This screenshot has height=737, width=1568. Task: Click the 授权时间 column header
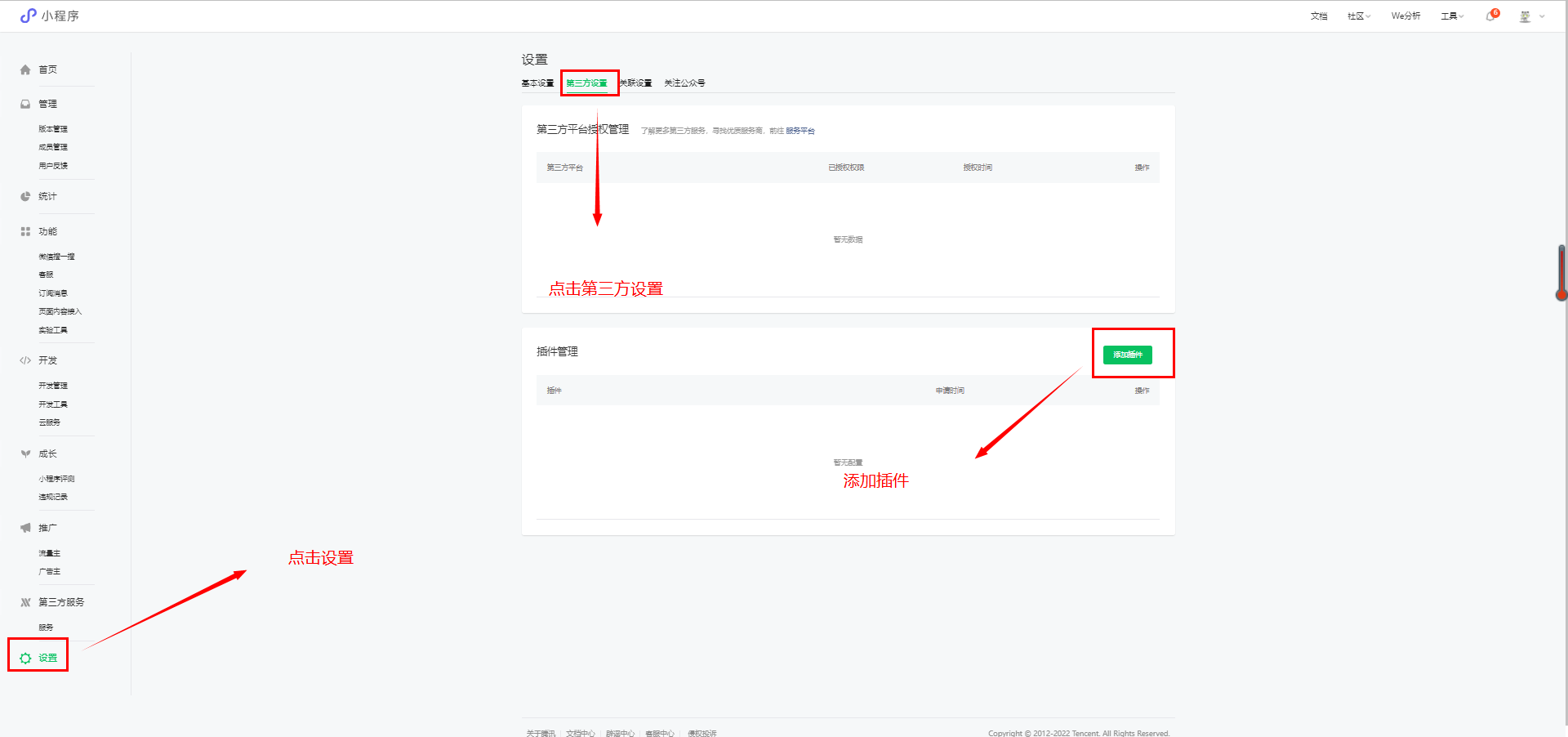point(978,167)
